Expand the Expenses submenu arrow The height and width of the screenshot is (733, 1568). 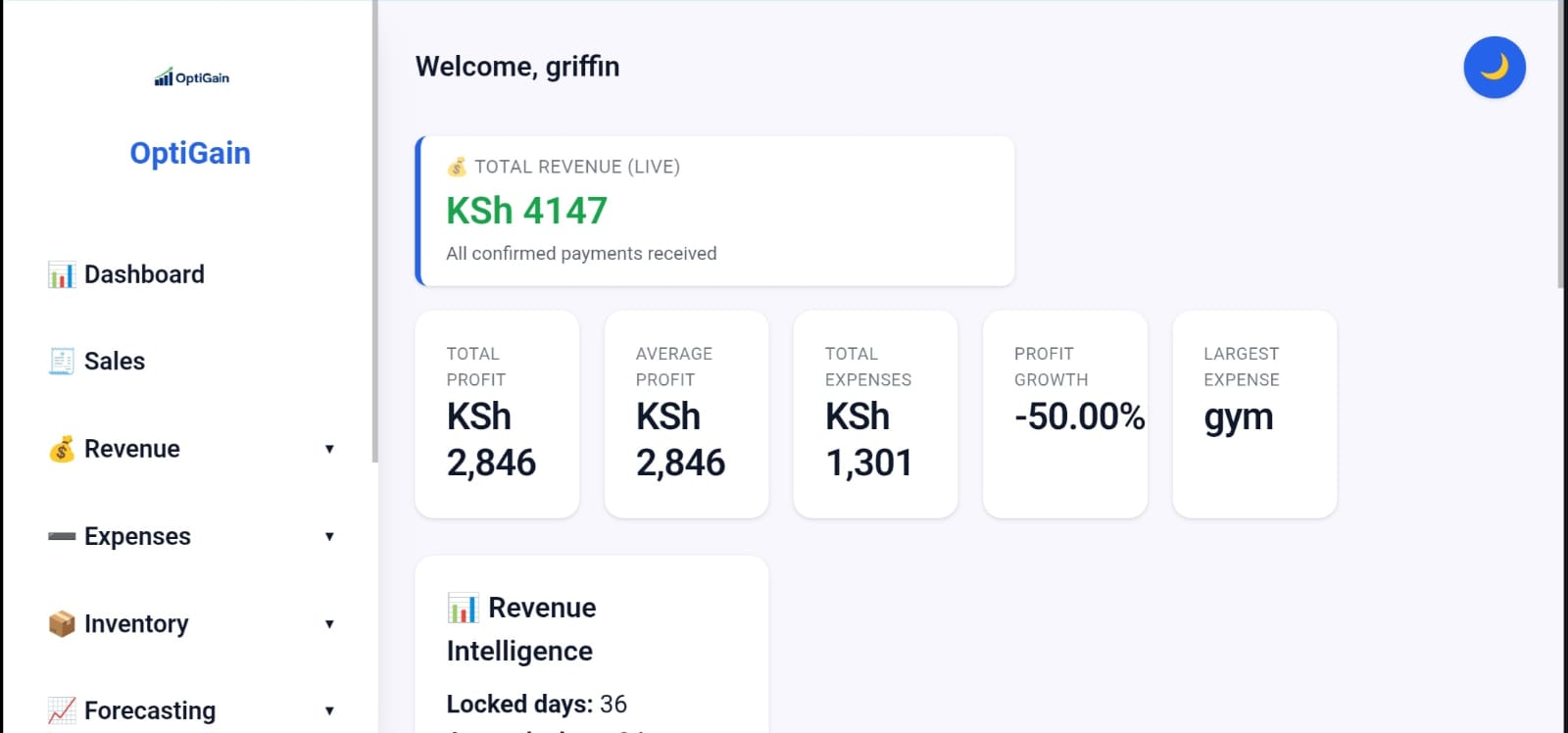[329, 536]
